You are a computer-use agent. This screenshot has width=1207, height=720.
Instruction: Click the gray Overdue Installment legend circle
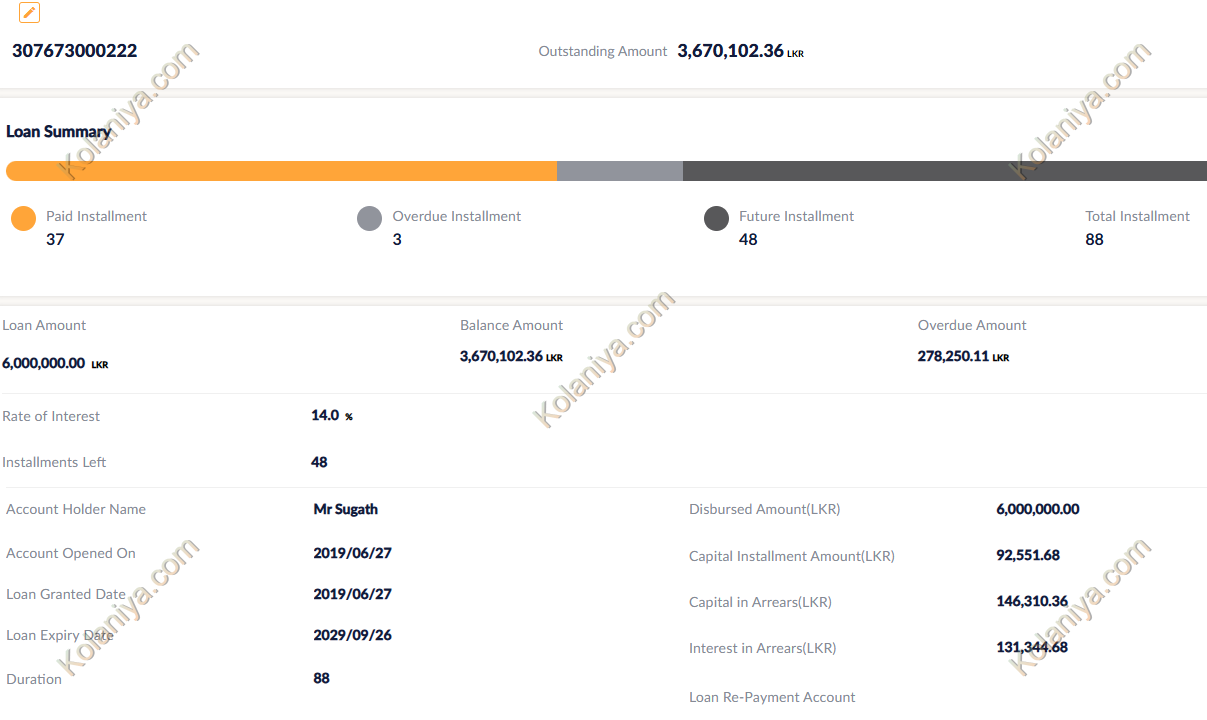coord(370,219)
